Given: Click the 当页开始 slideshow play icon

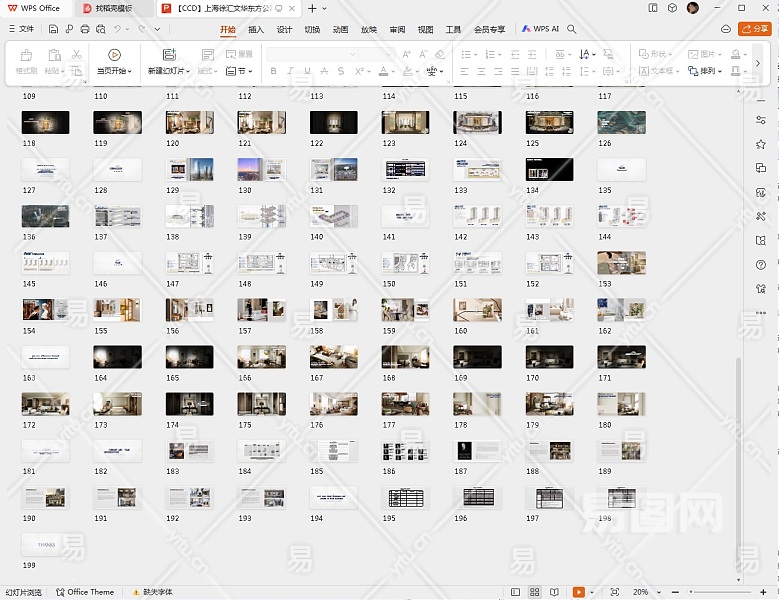Looking at the screenshot, I should tap(114, 55).
